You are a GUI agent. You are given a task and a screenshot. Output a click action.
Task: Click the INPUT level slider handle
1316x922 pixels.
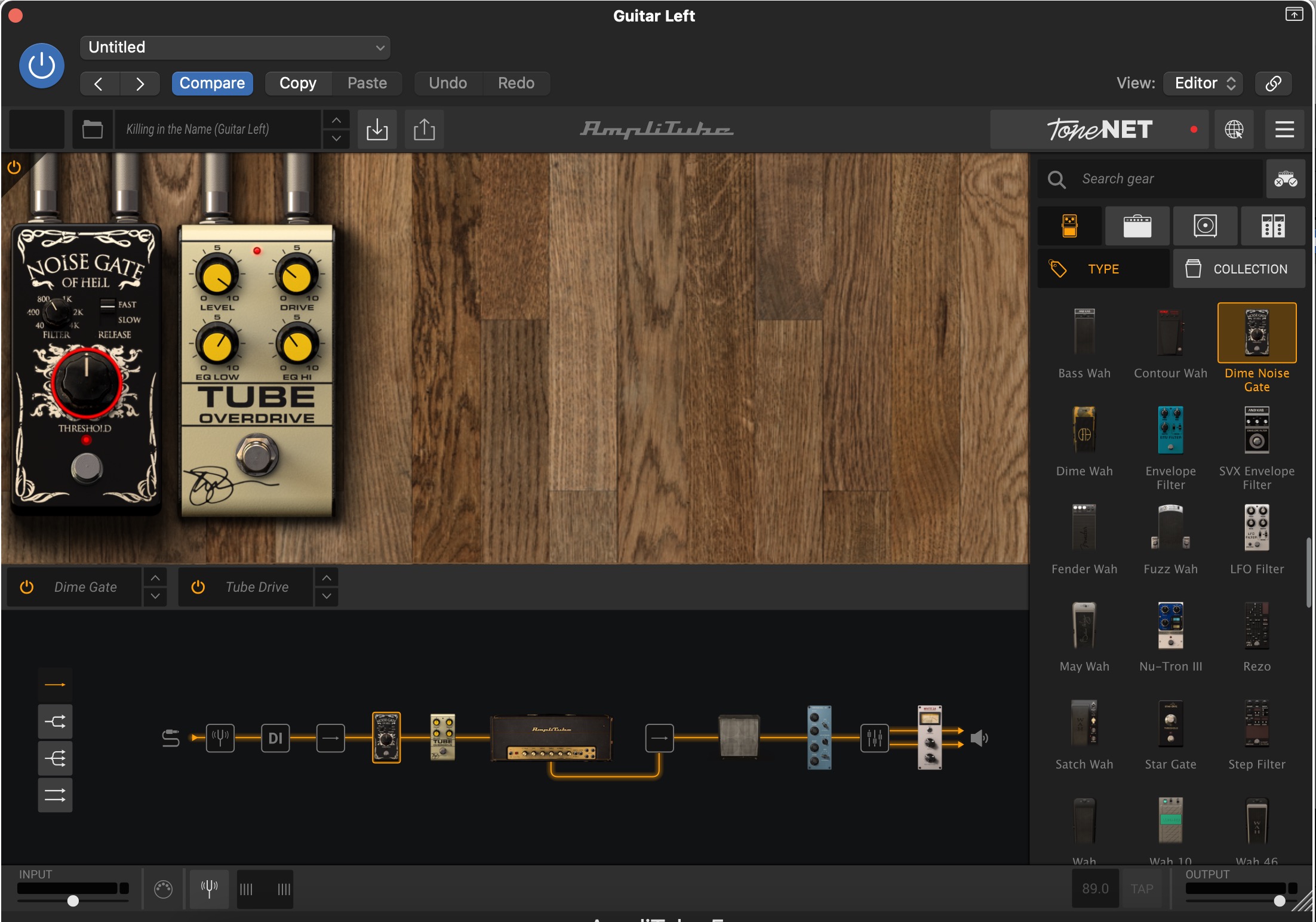[73, 901]
